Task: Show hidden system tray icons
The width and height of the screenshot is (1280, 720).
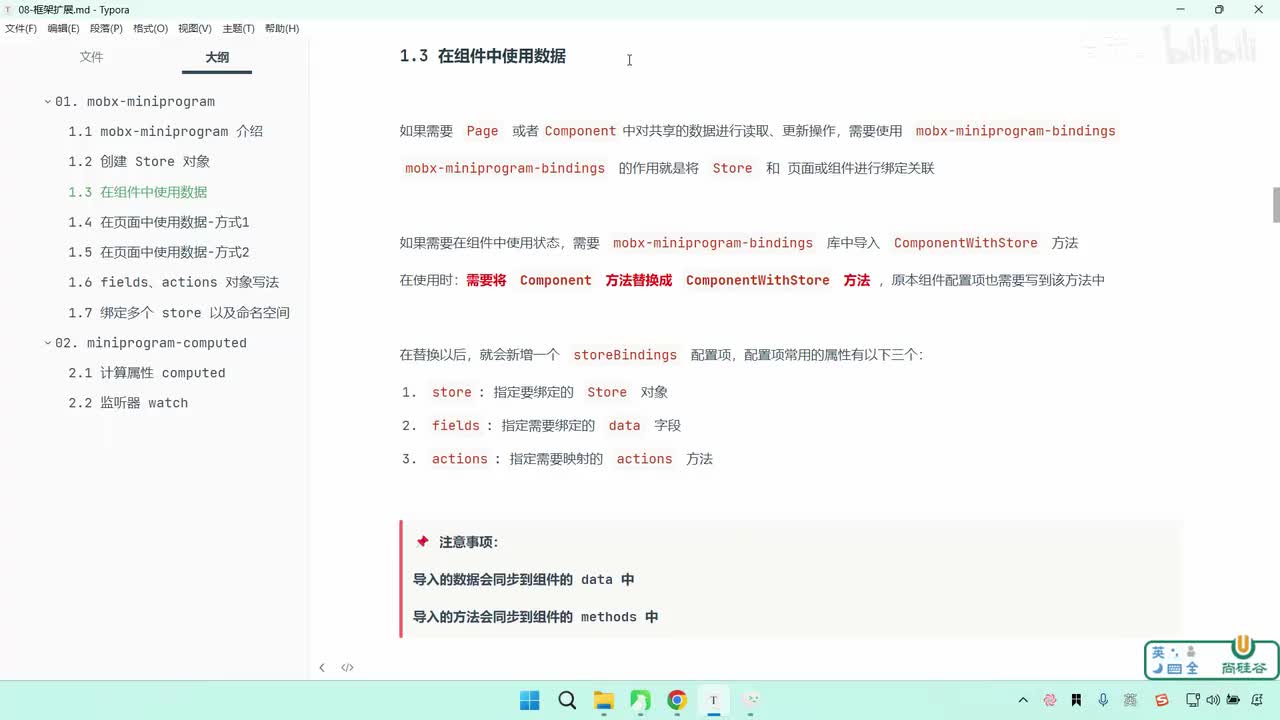Action: point(1023,700)
